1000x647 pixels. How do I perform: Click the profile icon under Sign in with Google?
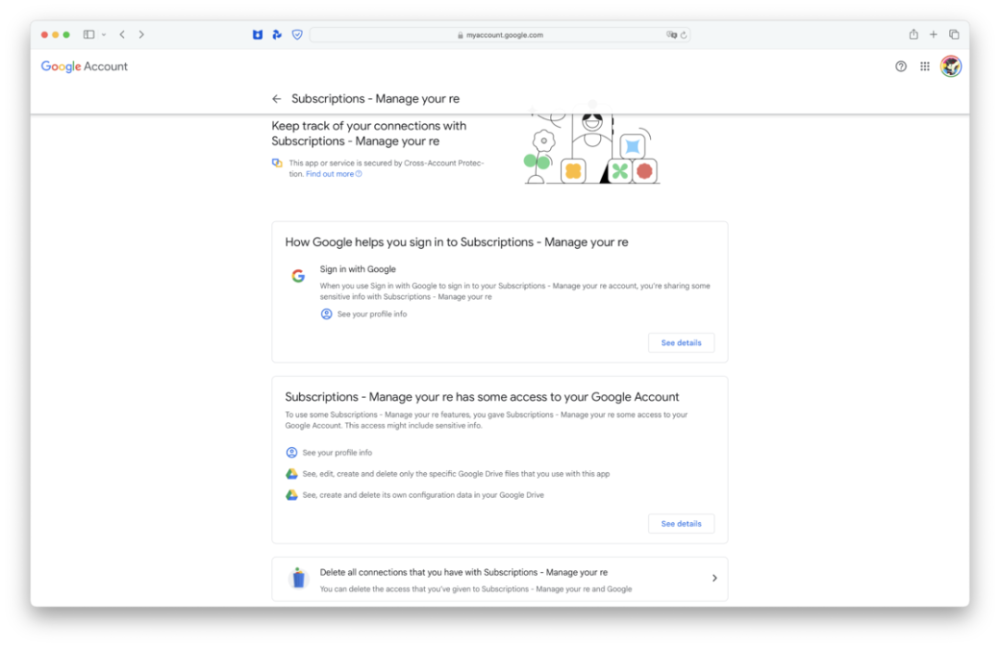coord(326,314)
